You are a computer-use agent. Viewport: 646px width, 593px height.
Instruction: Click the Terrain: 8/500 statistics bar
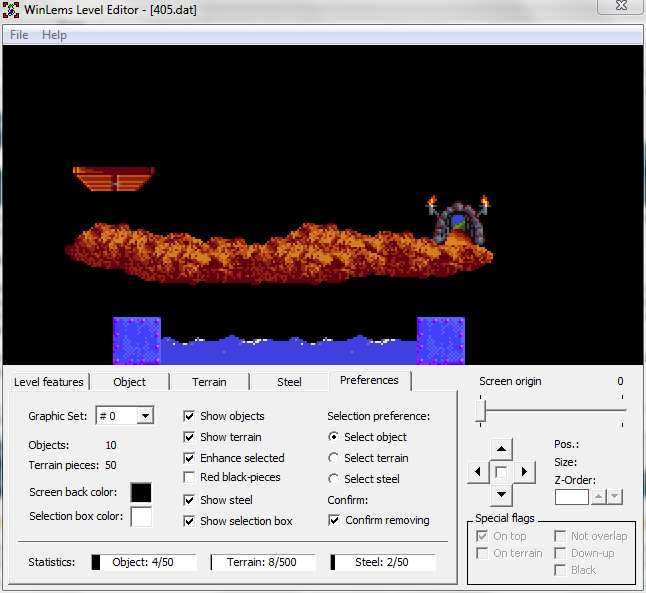pyautogui.click(x=263, y=563)
